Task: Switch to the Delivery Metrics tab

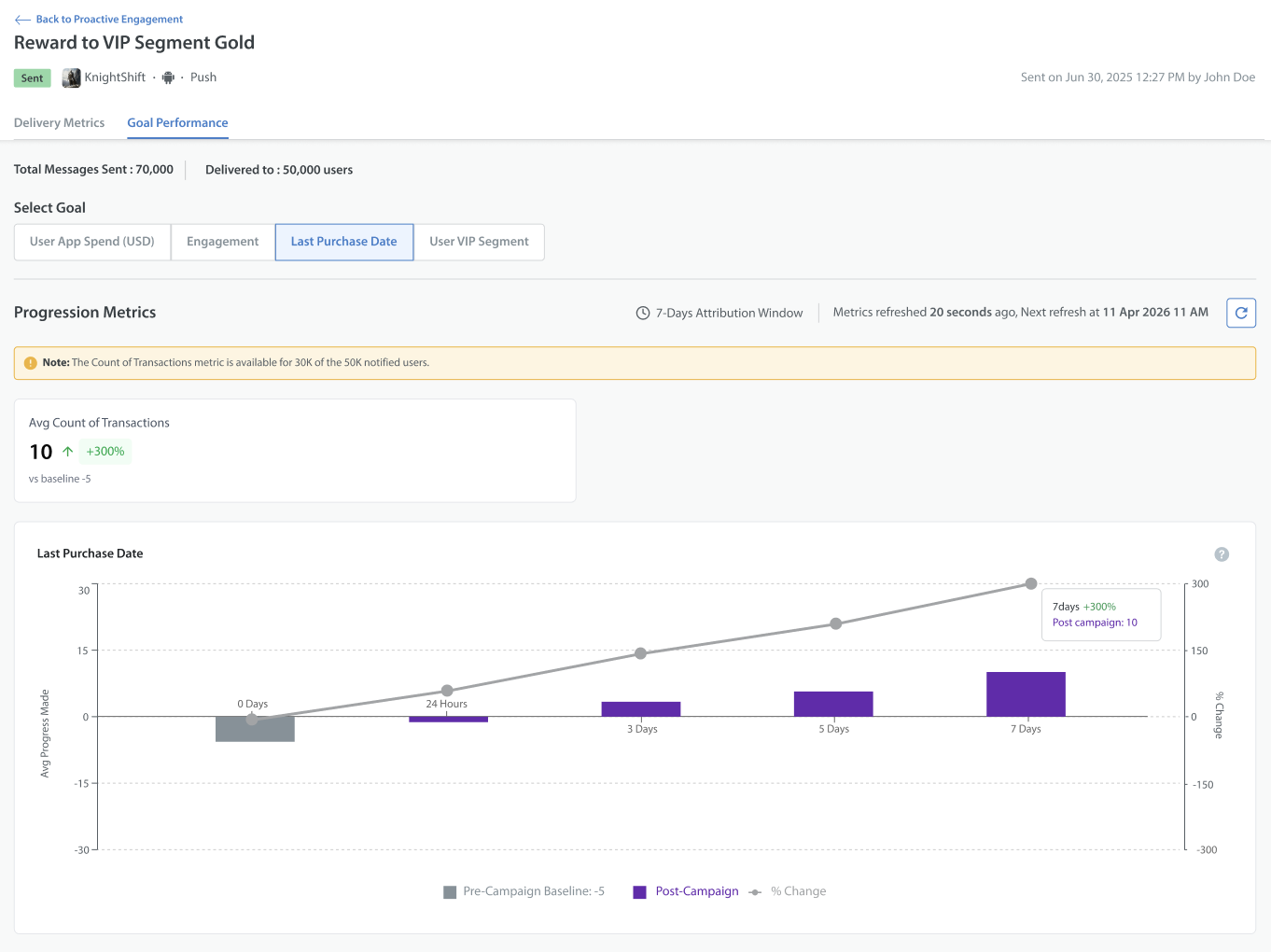Action: point(59,123)
